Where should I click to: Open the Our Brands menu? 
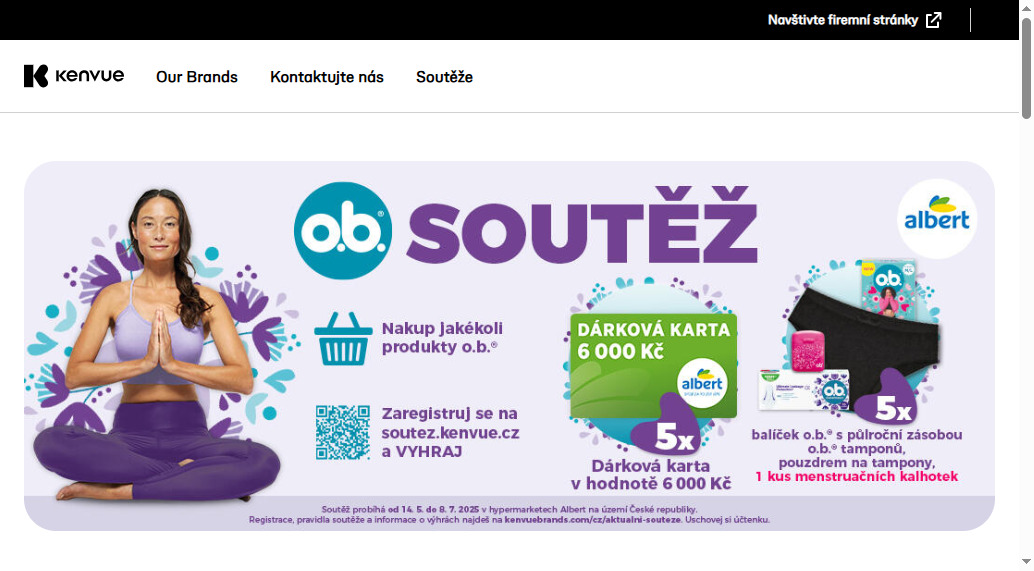197,76
